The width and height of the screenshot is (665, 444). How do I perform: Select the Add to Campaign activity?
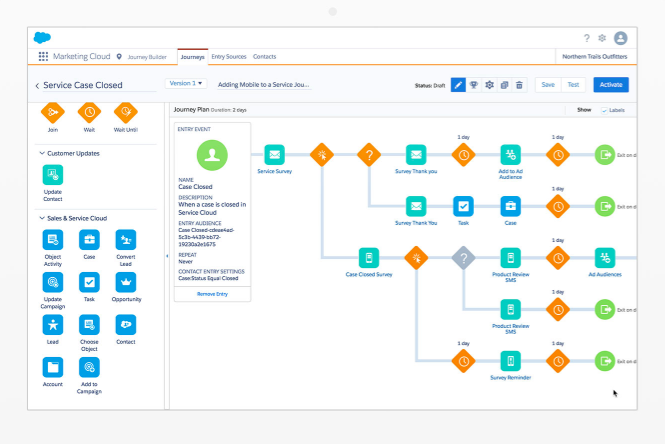[89, 367]
